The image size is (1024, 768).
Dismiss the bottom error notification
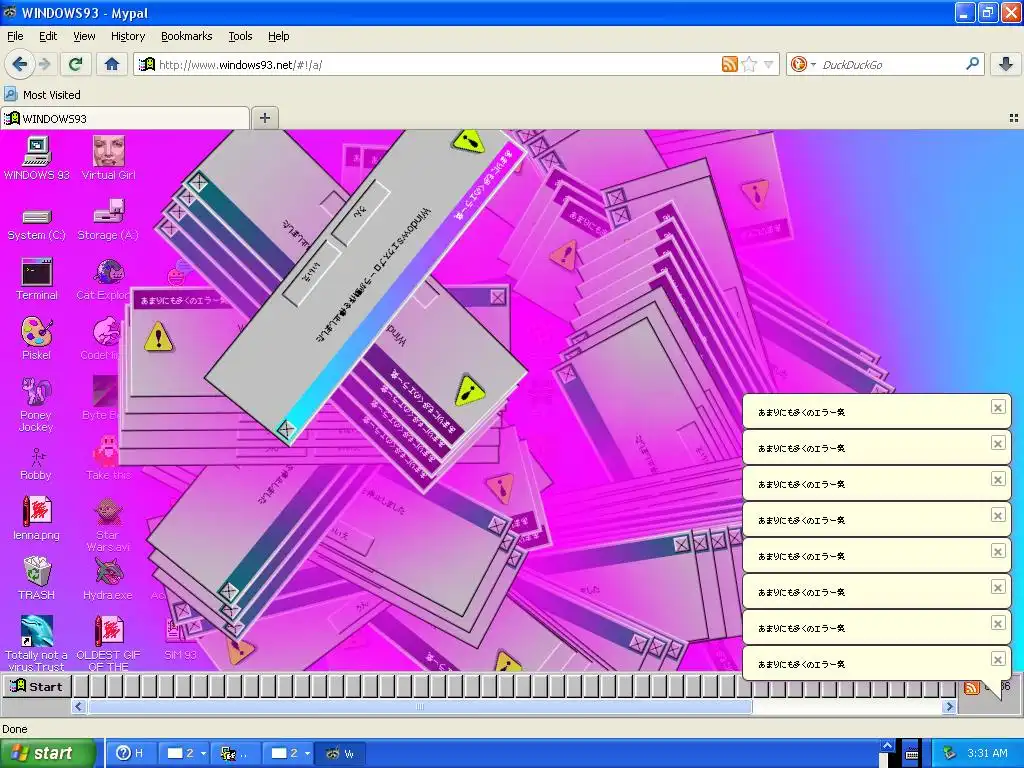point(997,659)
